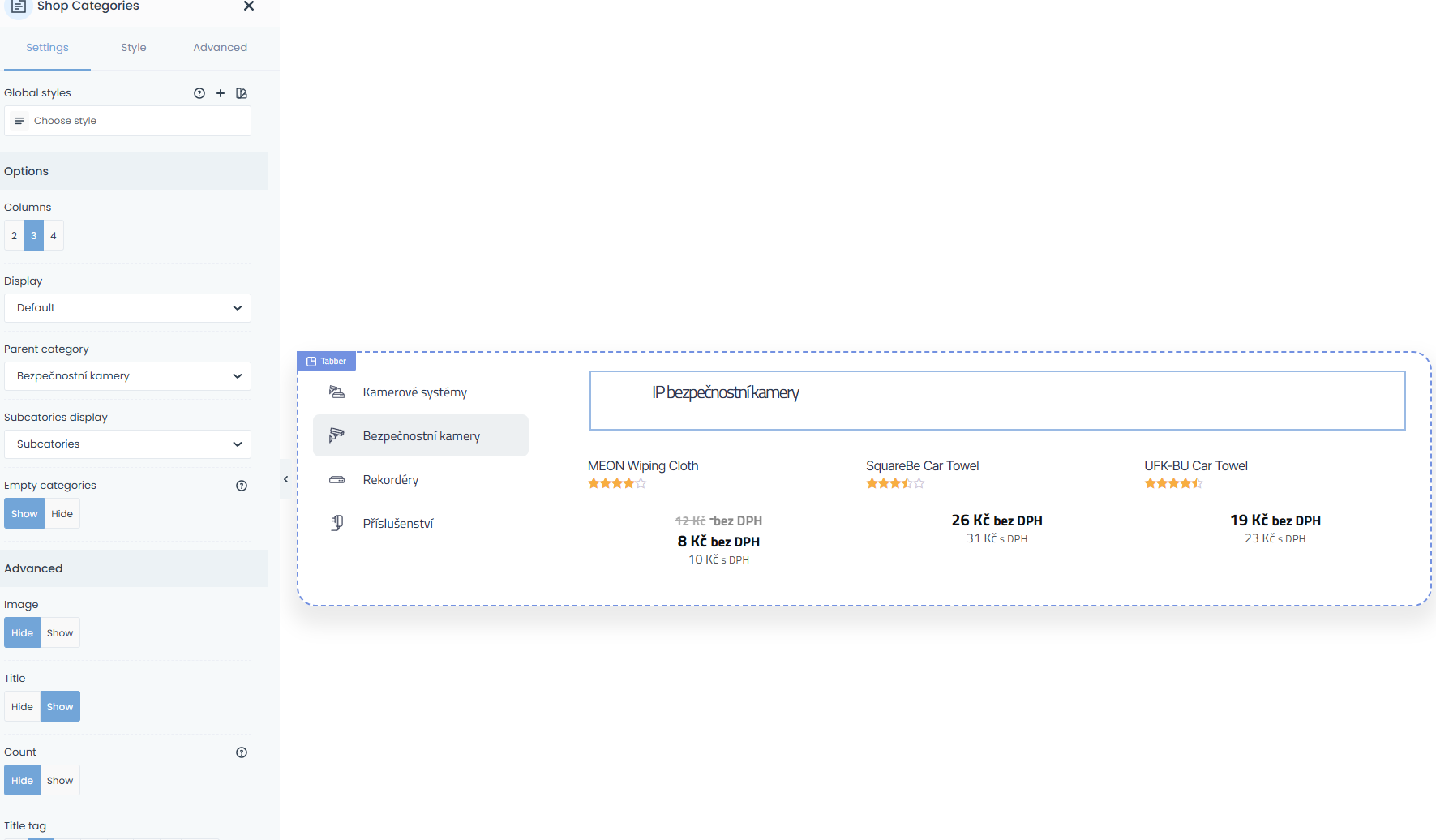
Task: Switch to the Advanced tab
Action: [220, 48]
